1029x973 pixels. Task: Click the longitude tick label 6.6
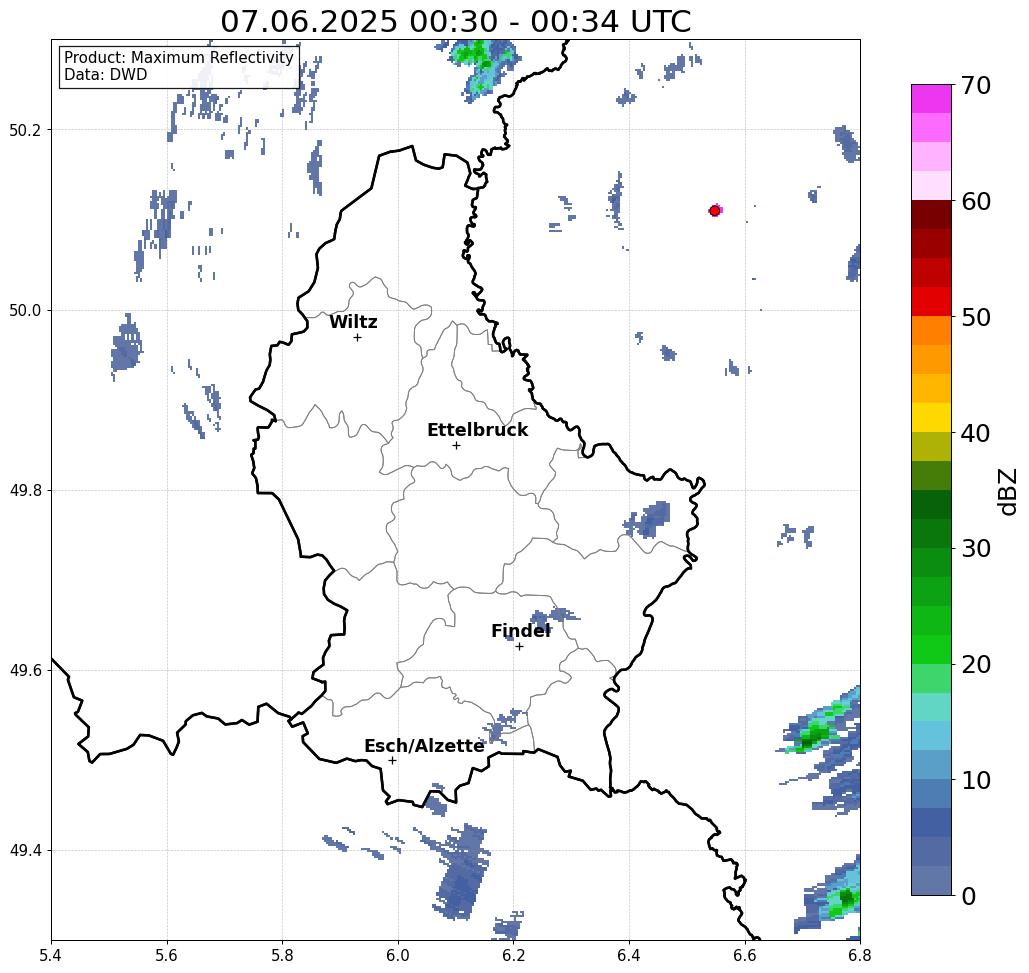(x=744, y=955)
